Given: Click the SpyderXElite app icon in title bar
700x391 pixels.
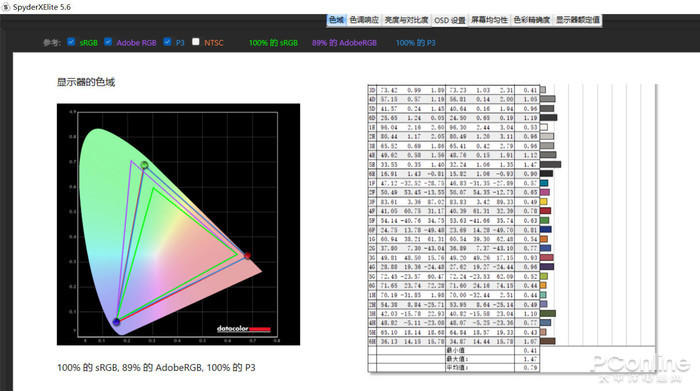Looking at the screenshot, I should (x=6, y=7).
